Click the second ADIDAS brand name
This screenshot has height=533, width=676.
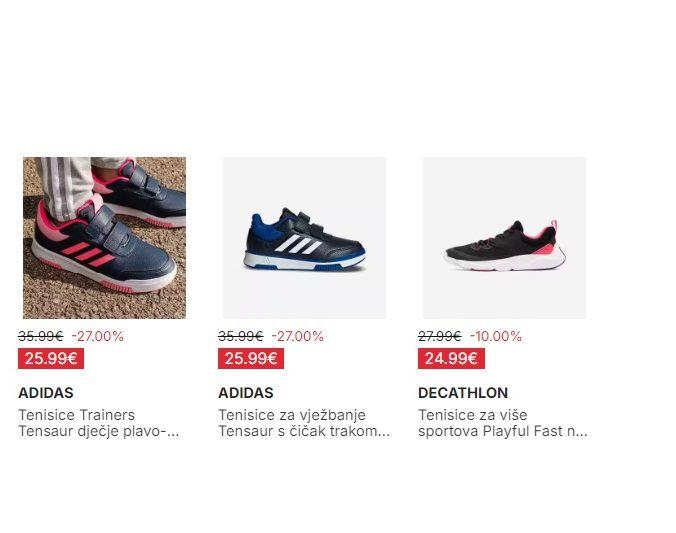[x=246, y=393]
